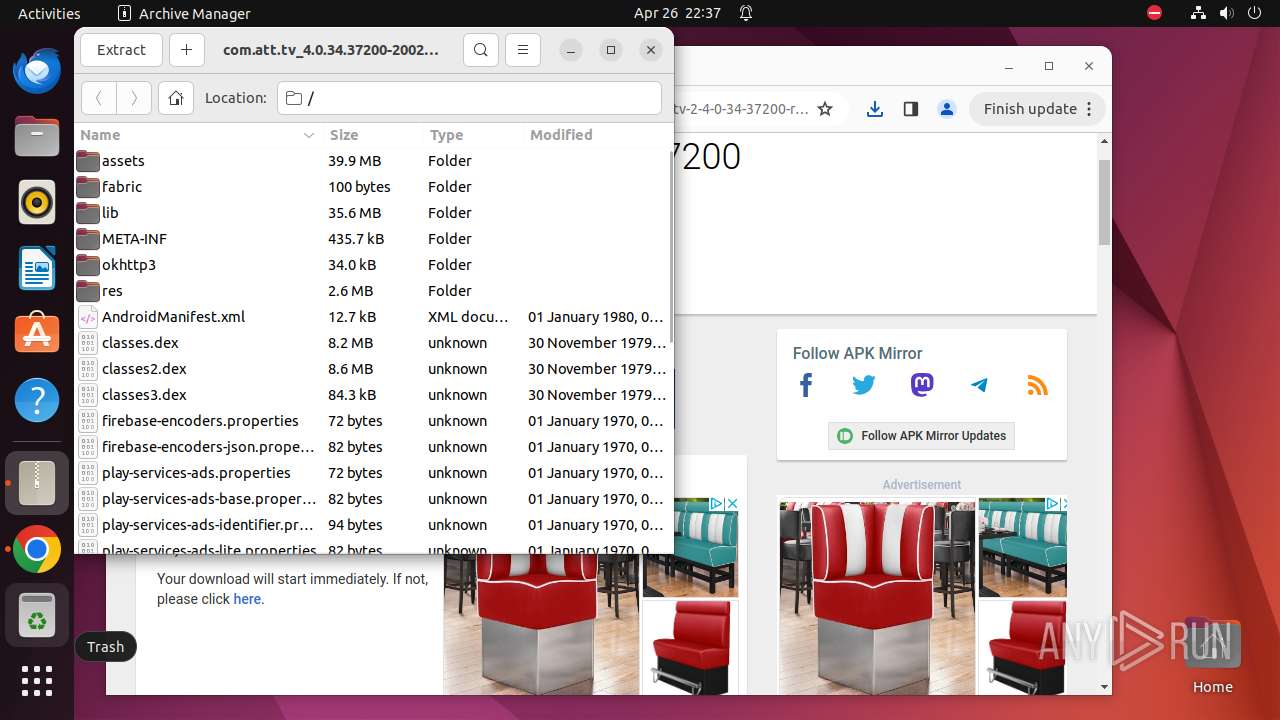Open Files from the dock
Screen dimensions: 1280x720
click(37, 137)
